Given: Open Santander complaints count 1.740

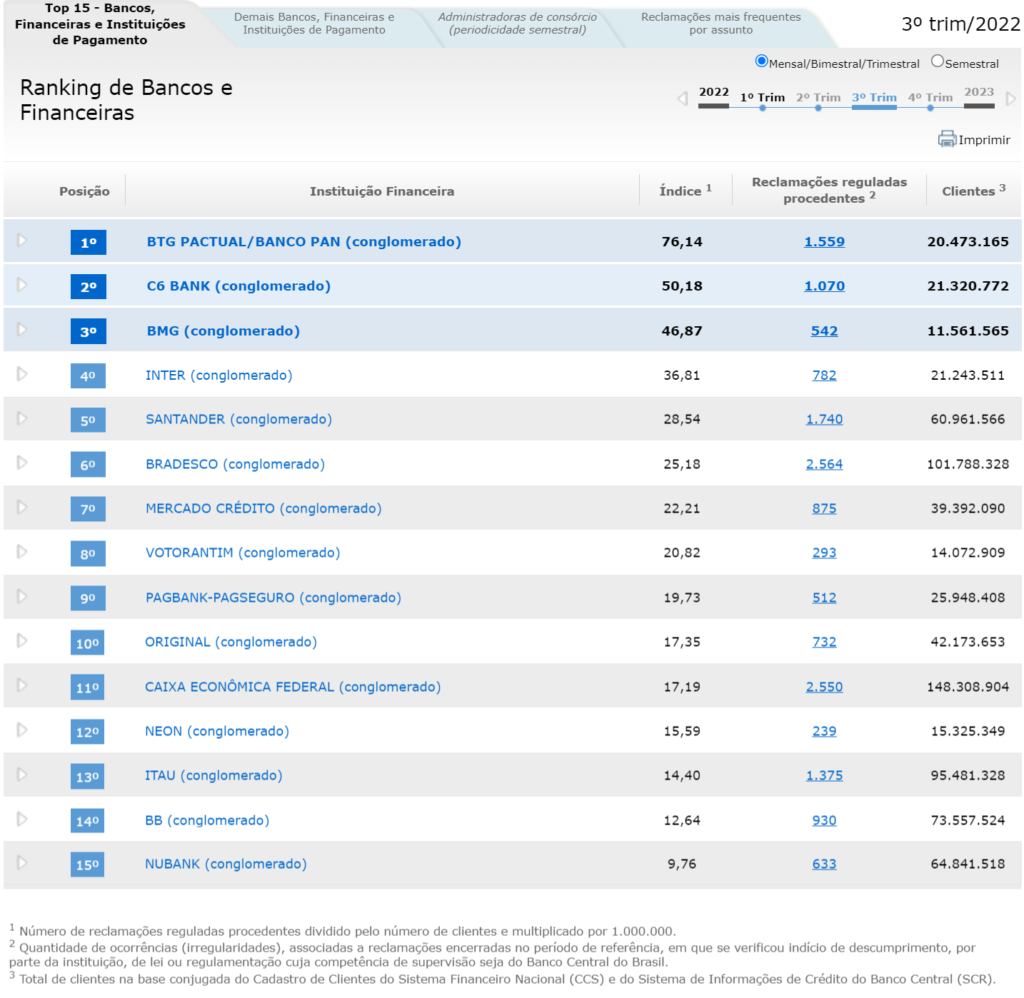Looking at the screenshot, I should pos(824,419).
